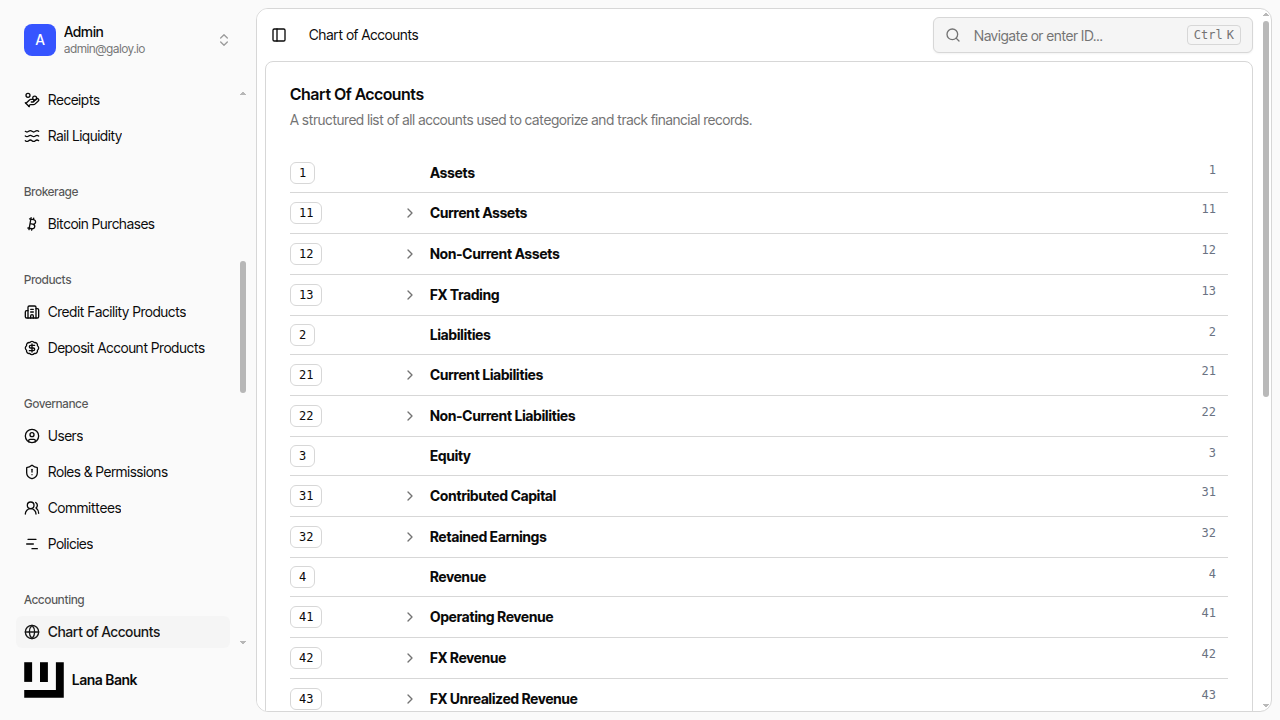
Task: Open Deposit Account Products
Action: (x=123, y=348)
